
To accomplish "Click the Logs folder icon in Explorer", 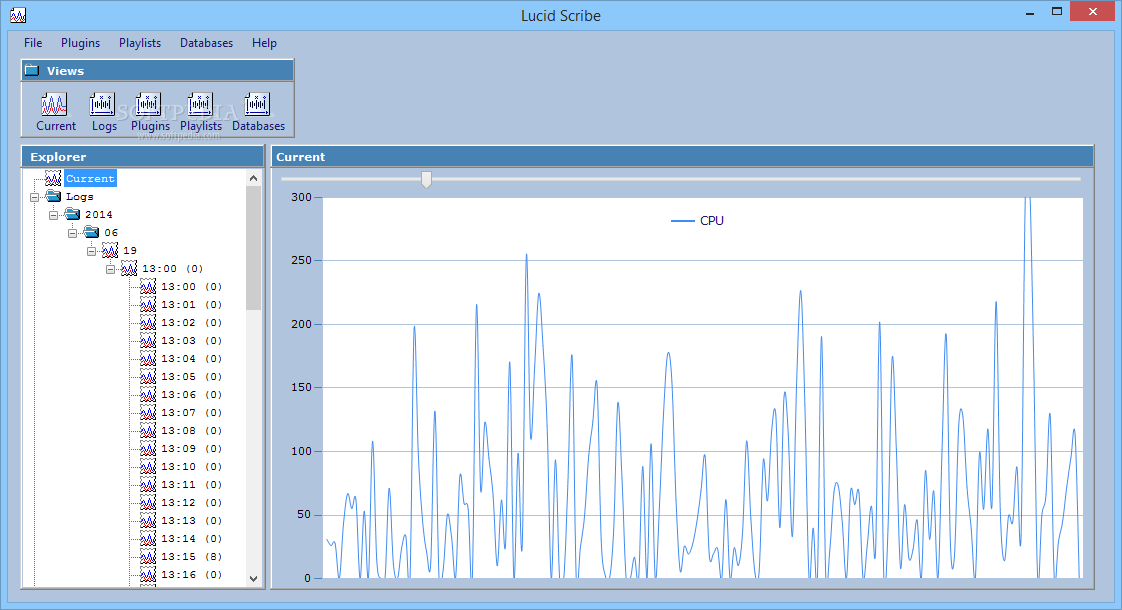I will coord(54,196).
